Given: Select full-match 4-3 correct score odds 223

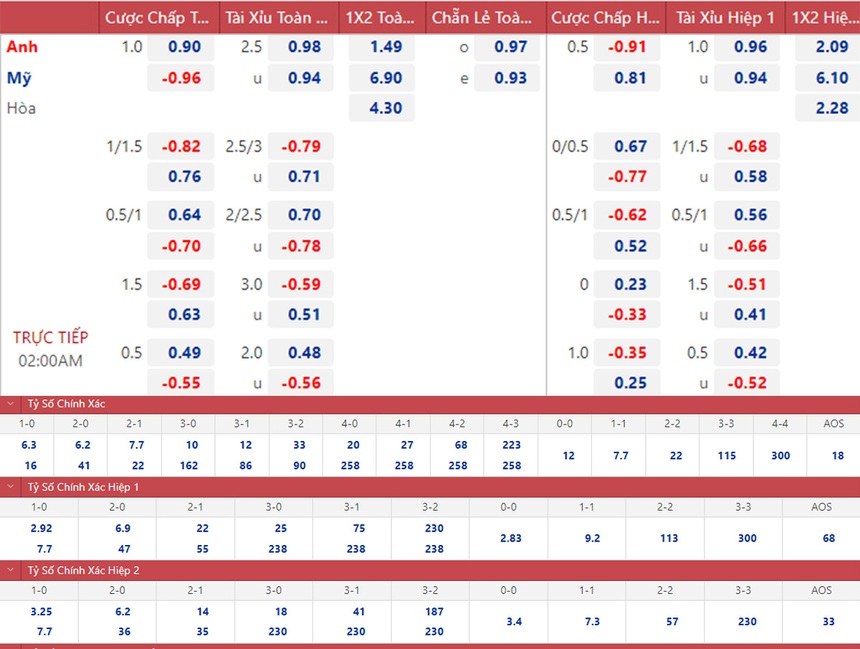Looking at the screenshot, I should tap(510, 445).
